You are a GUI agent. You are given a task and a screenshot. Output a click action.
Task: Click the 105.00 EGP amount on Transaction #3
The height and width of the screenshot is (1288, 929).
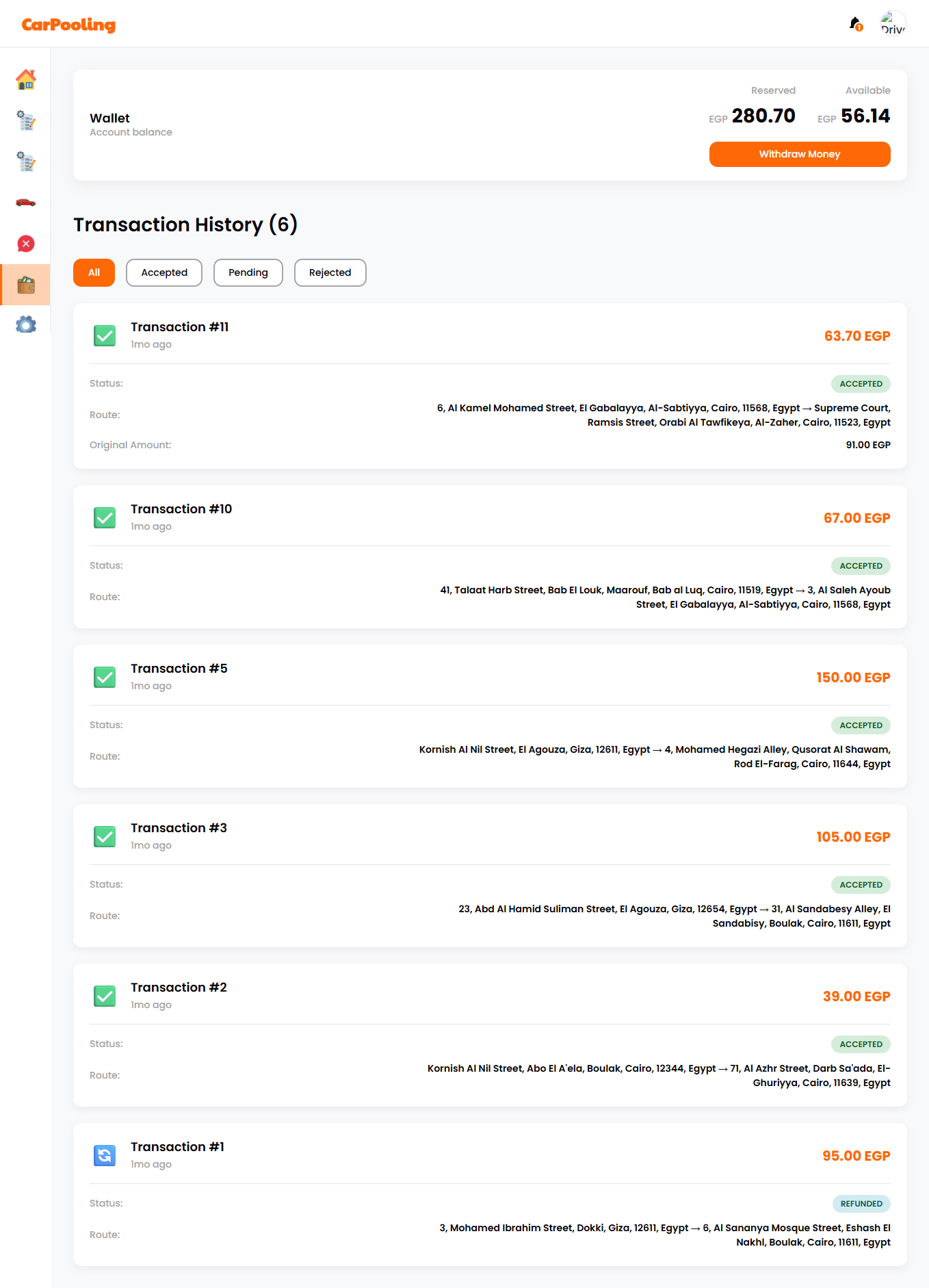click(x=852, y=837)
